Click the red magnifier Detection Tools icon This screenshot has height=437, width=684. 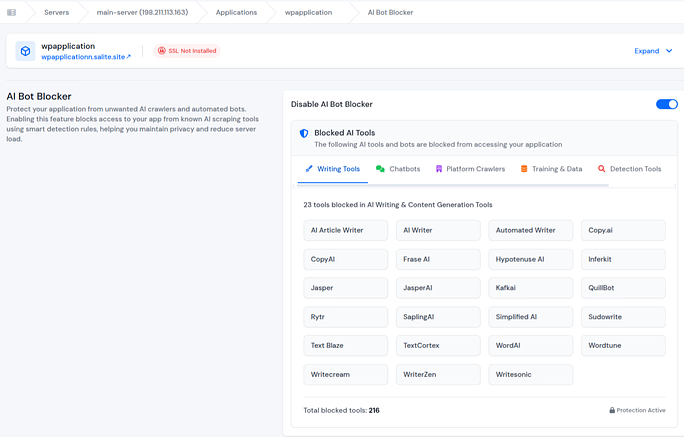[x=601, y=169]
